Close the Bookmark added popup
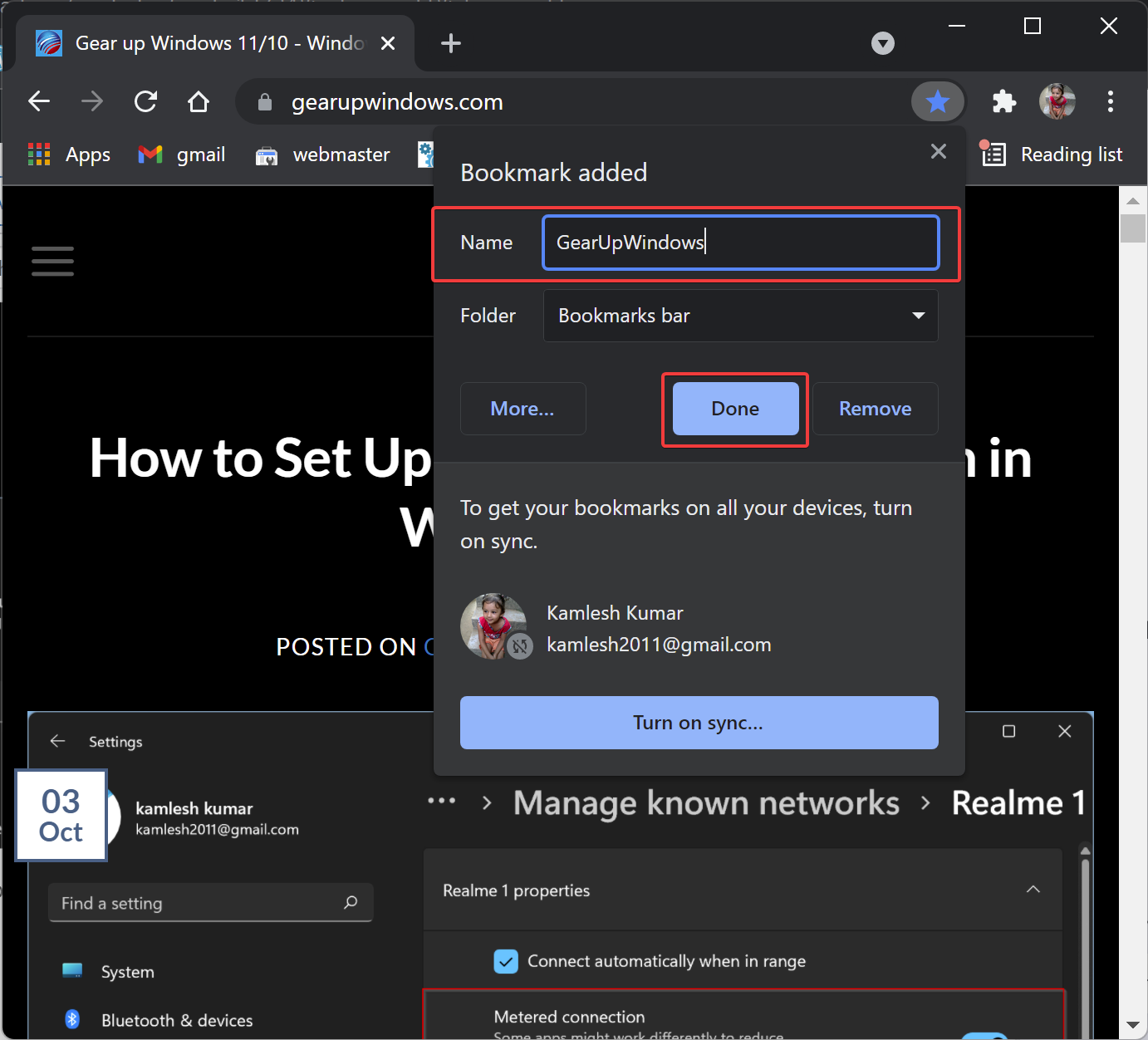 [x=939, y=151]
